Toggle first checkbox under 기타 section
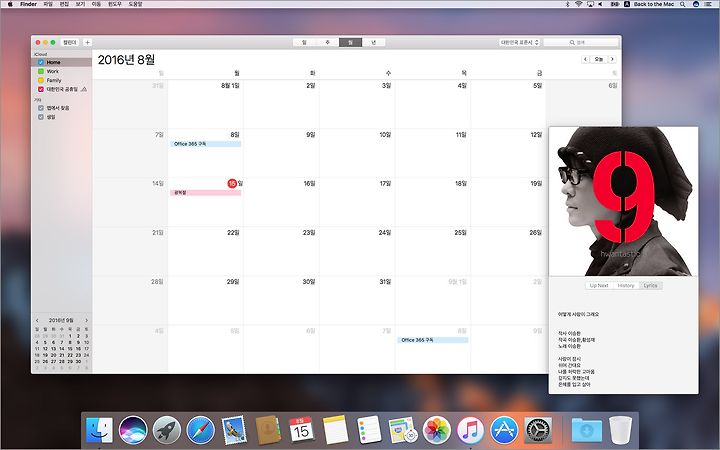This screenshot has width=720, height=450. pyautogui.click(x=41, y=108)
